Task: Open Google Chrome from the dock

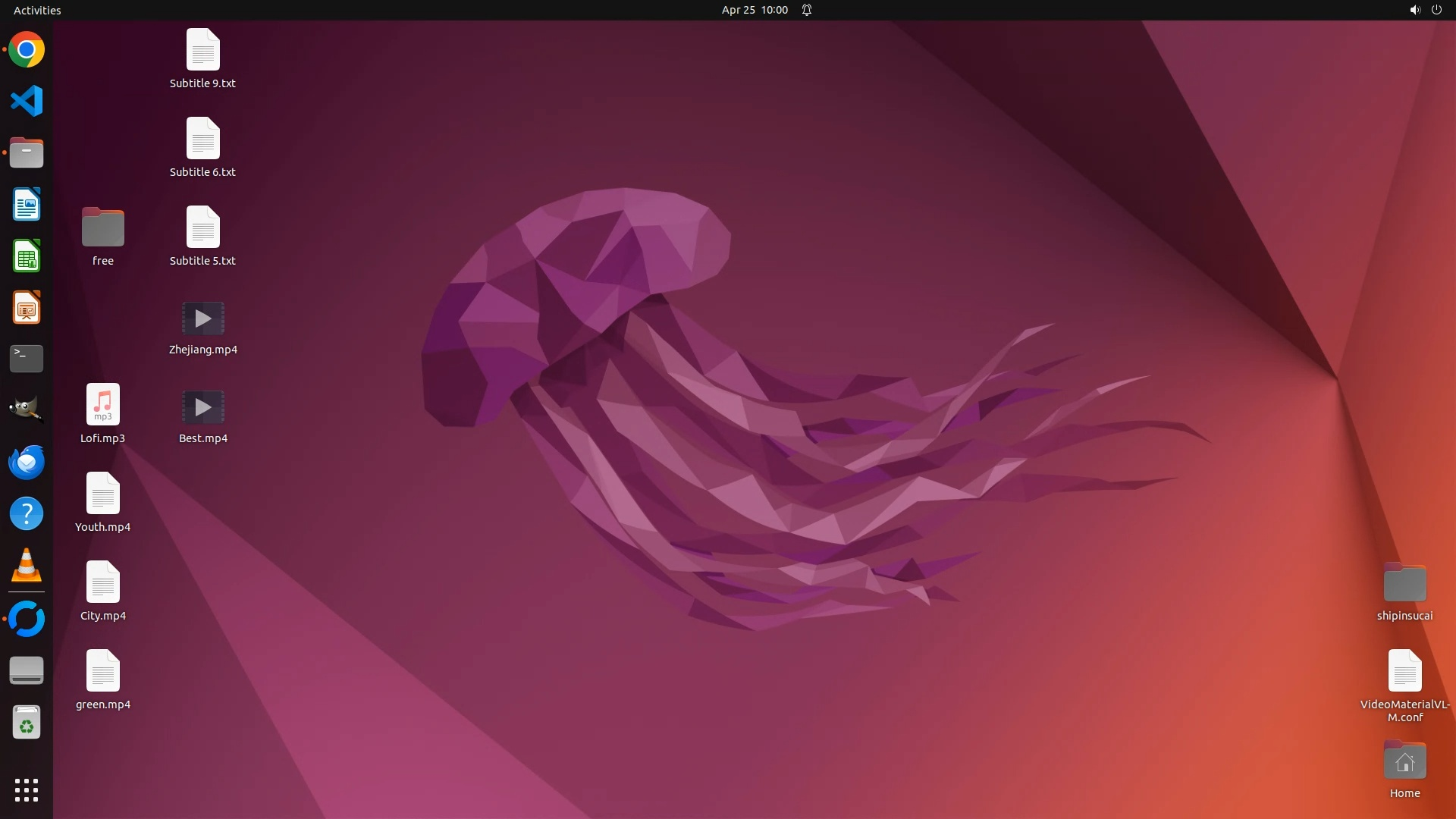Action: pos(27,50)
